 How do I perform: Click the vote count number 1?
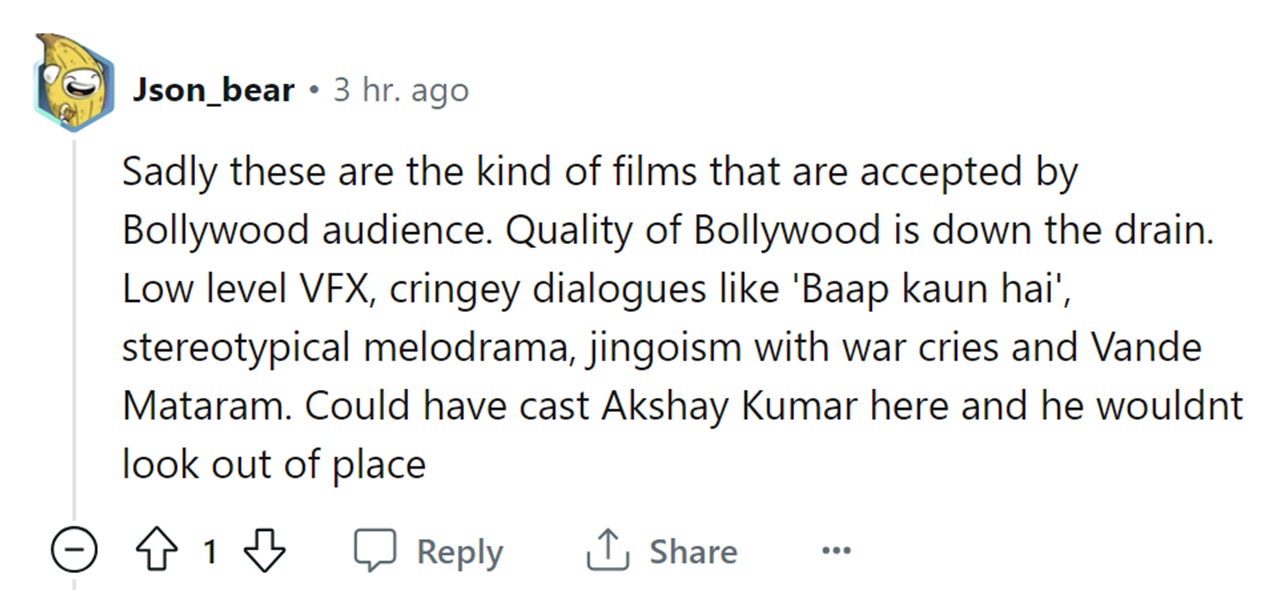click(210, 551)
